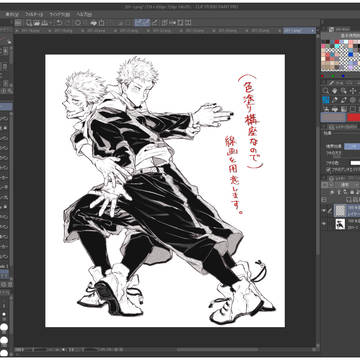Select the blue highlighted tool icon

click(326, 100)
